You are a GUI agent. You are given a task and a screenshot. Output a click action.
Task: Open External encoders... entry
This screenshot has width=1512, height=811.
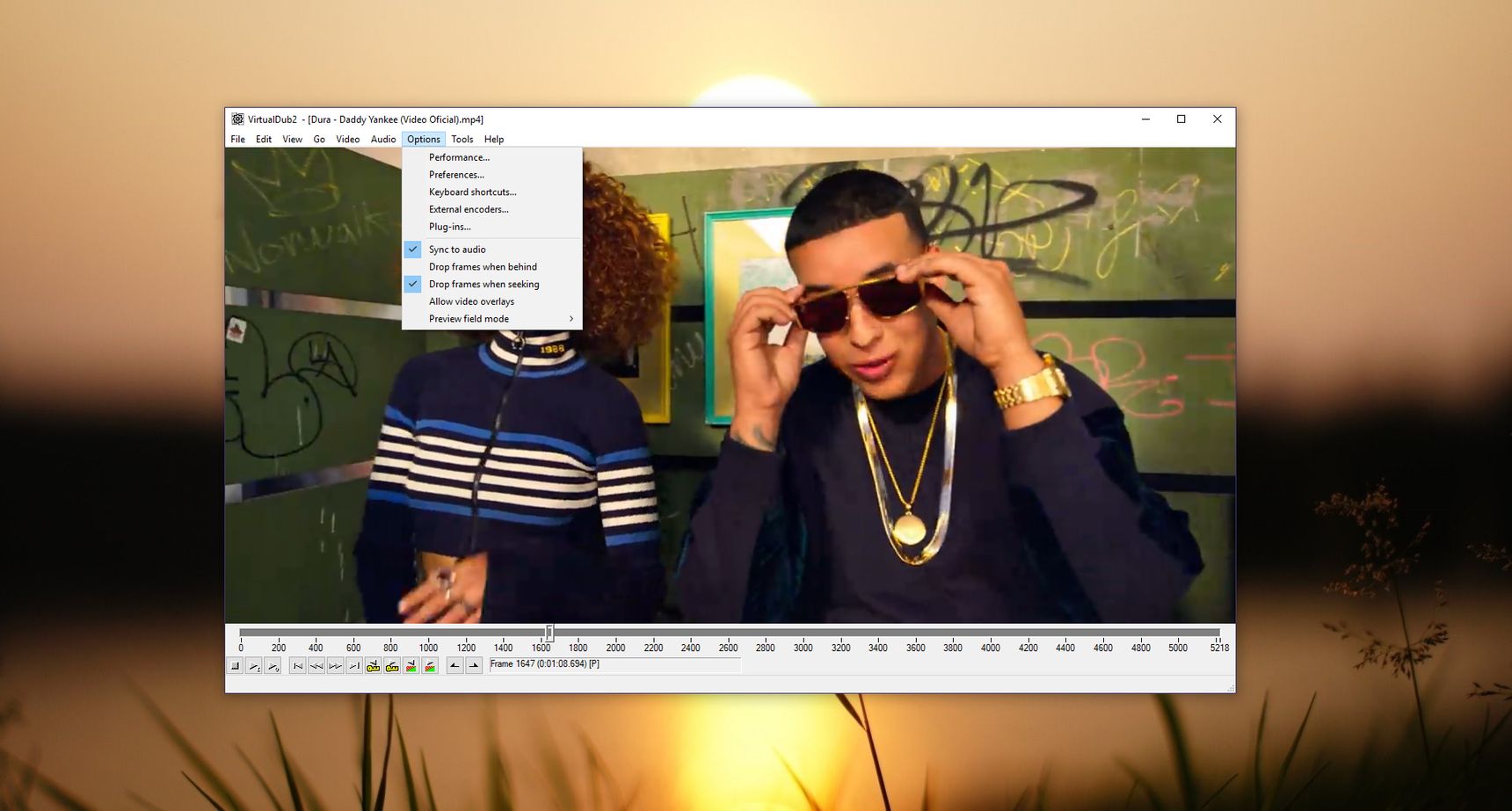pyautogui.click(x=492, y=209)
